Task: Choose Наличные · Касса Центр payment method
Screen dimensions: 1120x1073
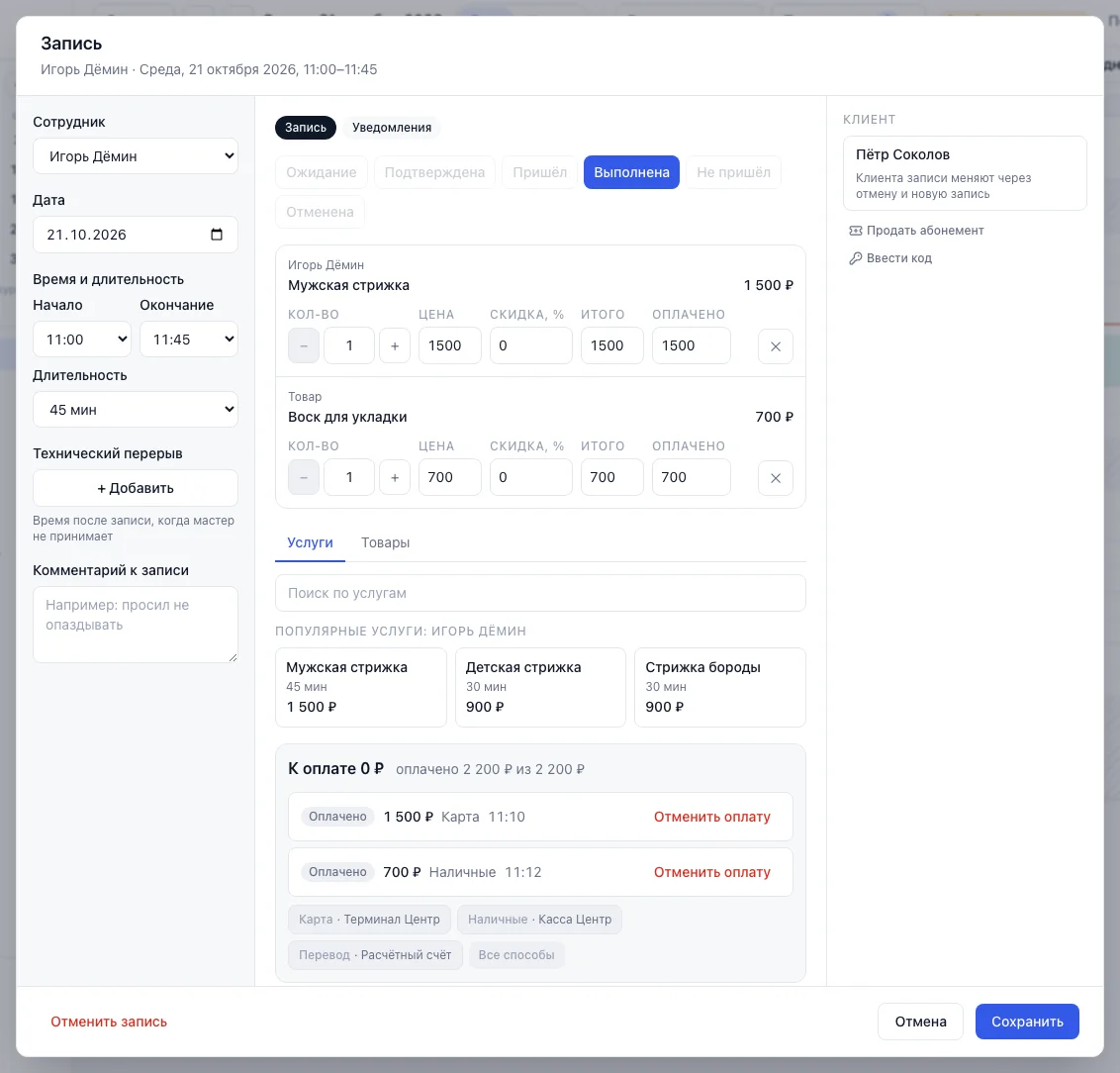Action: point(539,920)
